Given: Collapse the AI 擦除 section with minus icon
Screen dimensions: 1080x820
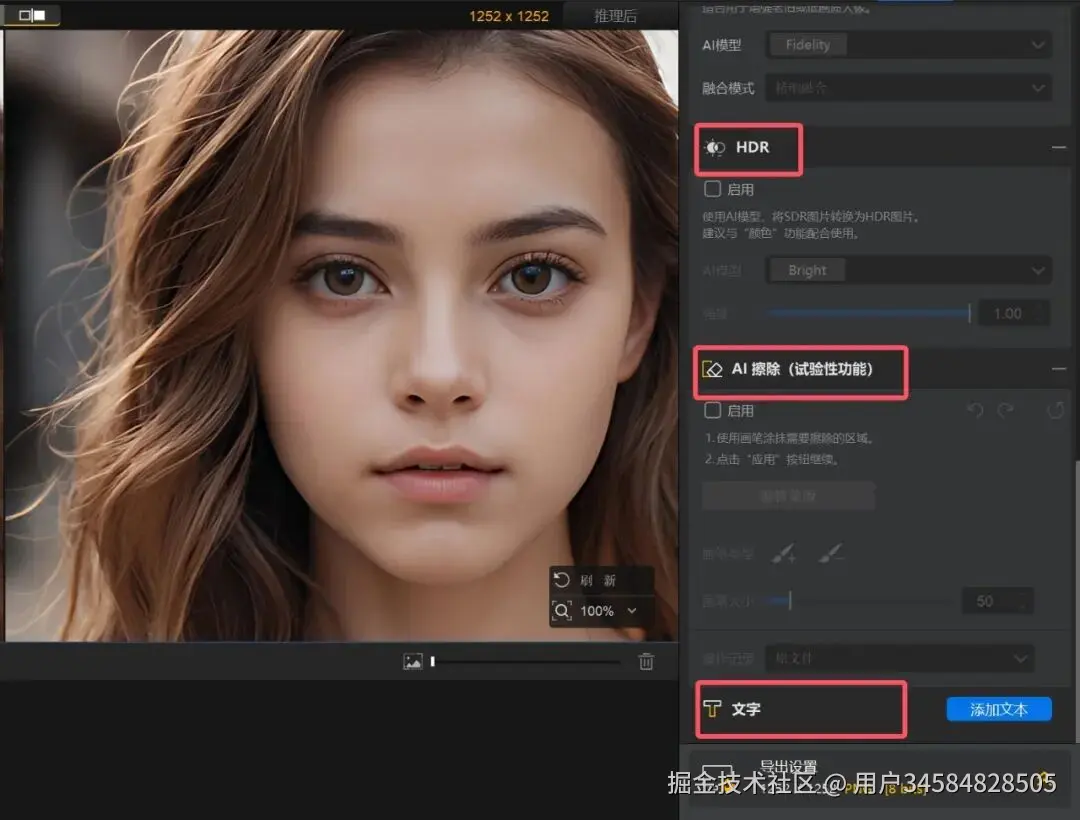Looking at the screenshot, I should click(1059, 369).
